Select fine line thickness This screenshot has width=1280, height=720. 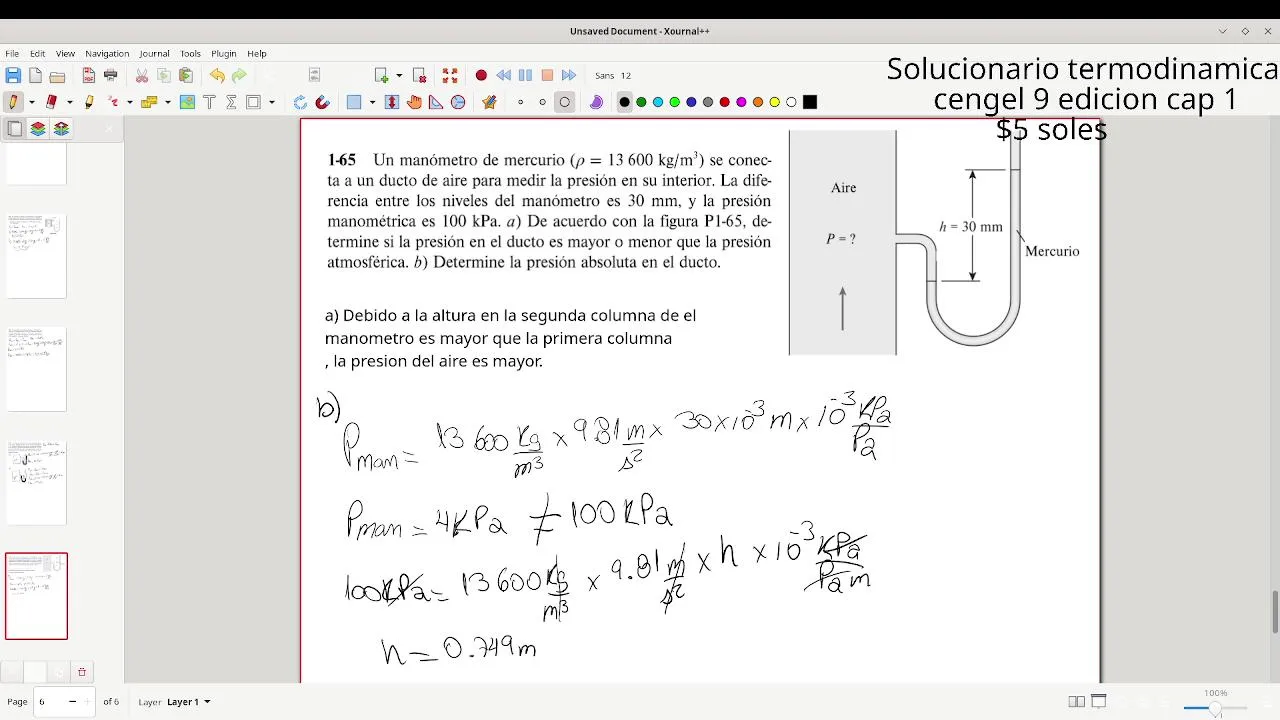(520, 102)
